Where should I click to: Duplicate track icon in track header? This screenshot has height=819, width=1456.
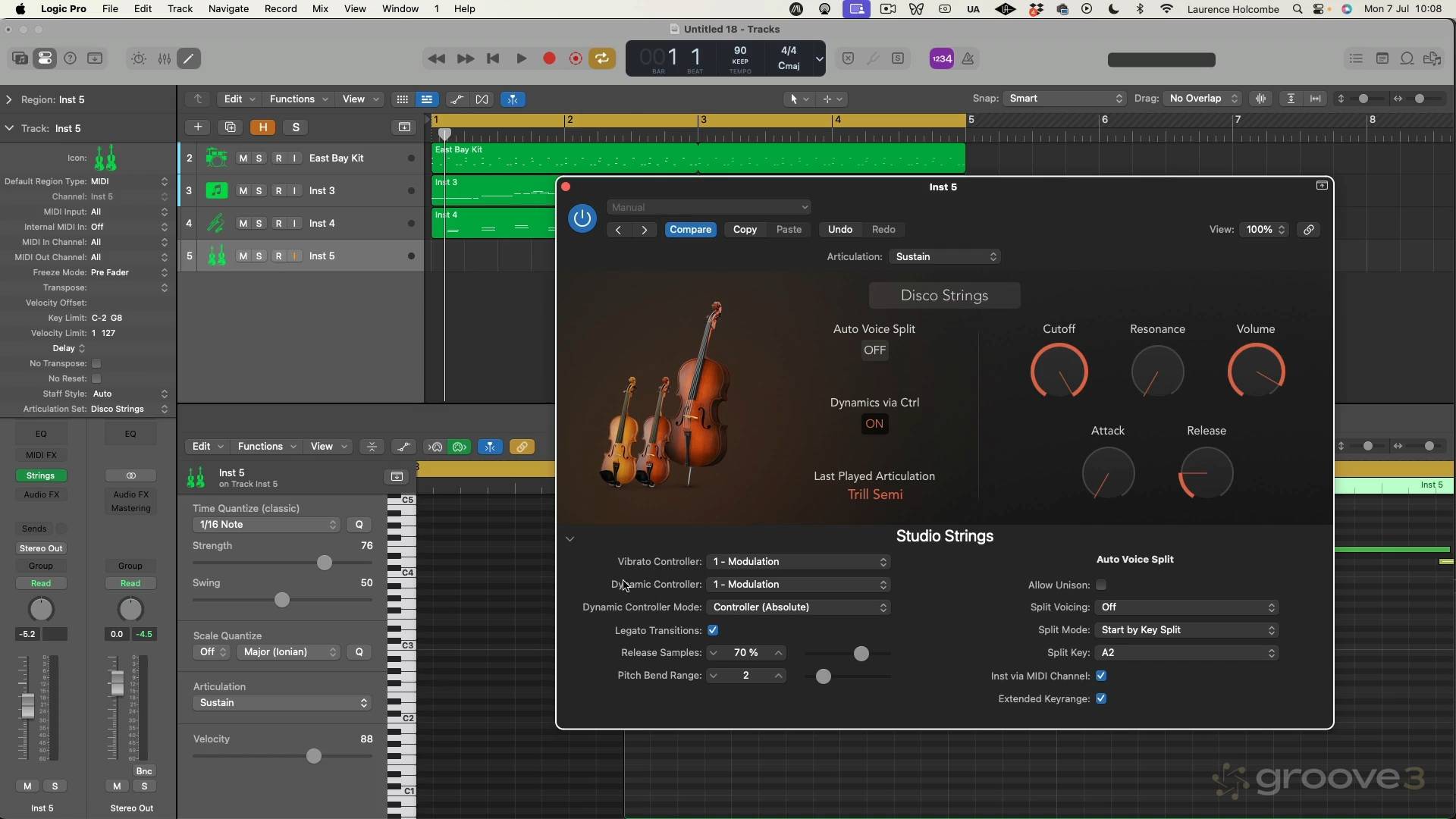pyautogui.click(x=231, y=127)
